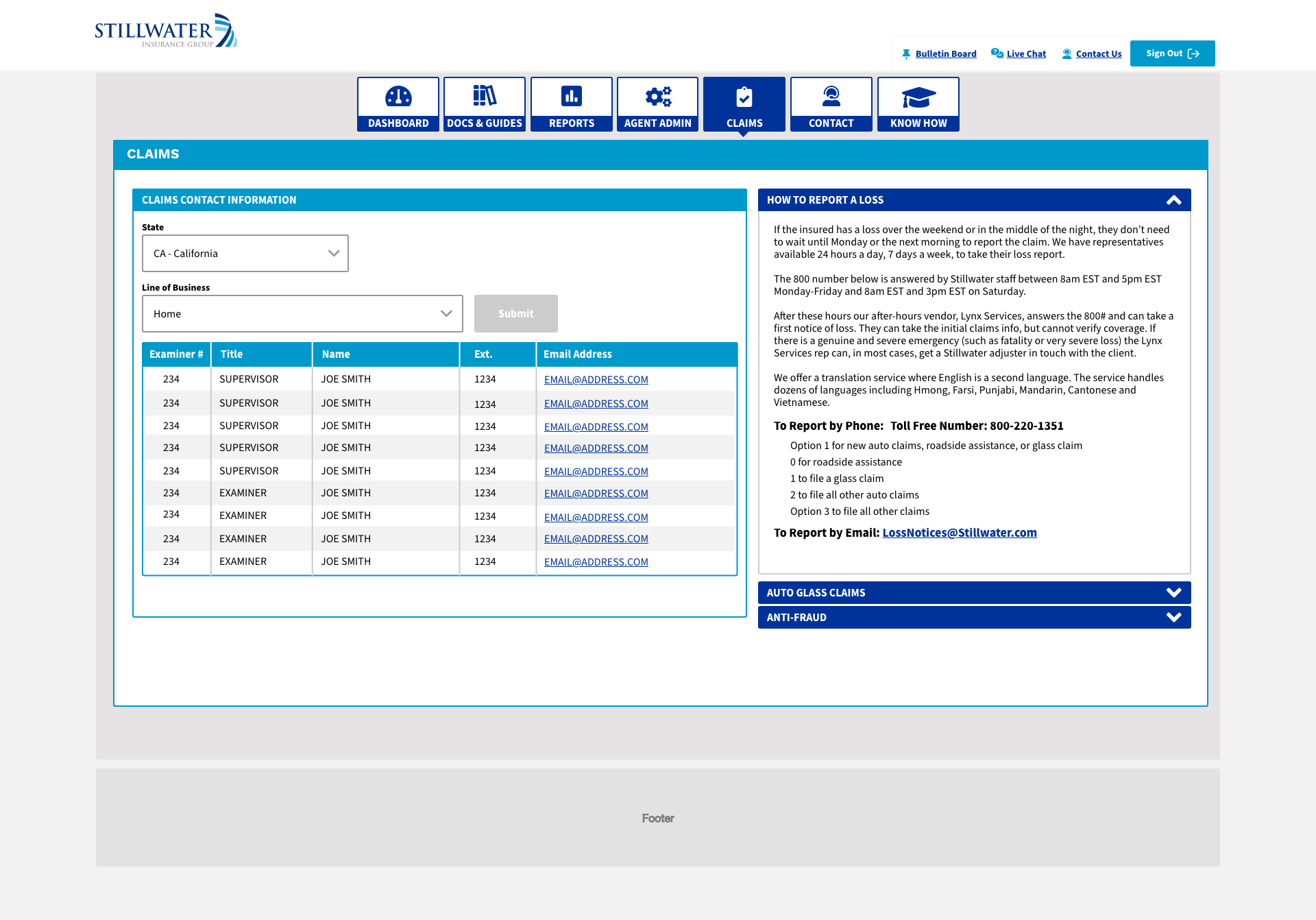This screenshot has width=1316, height=920.
Task: Click the Claims Contact Information panel header
Action: coord(439,200)
